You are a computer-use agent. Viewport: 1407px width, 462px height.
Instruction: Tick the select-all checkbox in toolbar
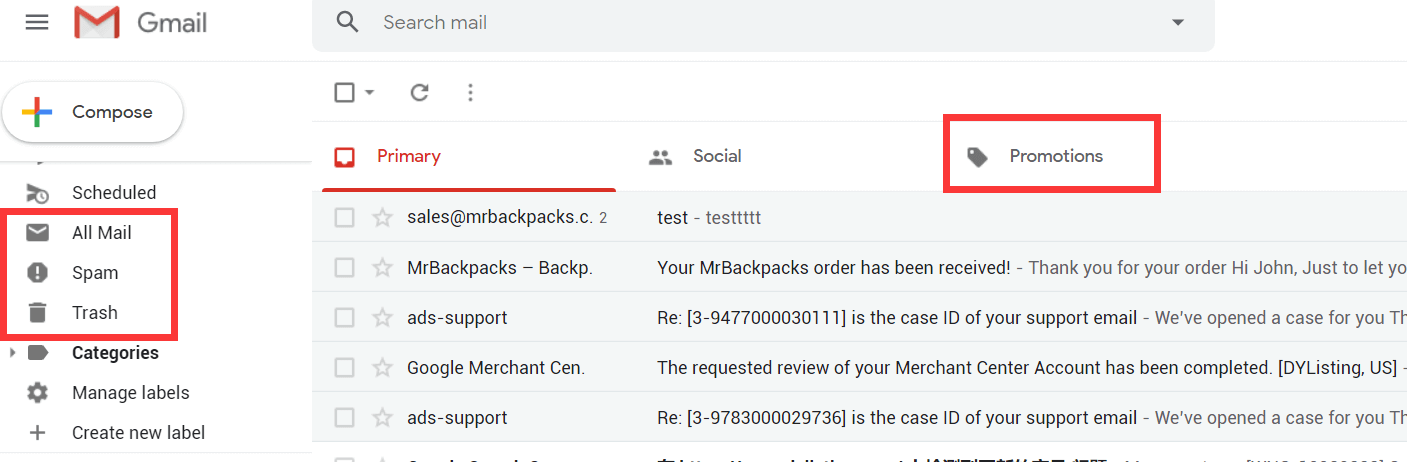click(344, 92)
